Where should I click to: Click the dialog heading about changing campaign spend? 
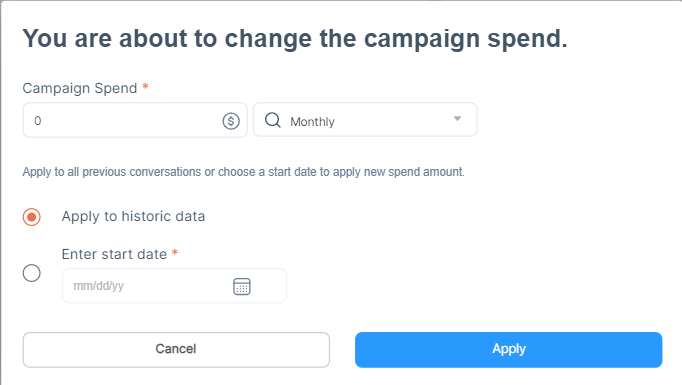(x=295, y=39)
